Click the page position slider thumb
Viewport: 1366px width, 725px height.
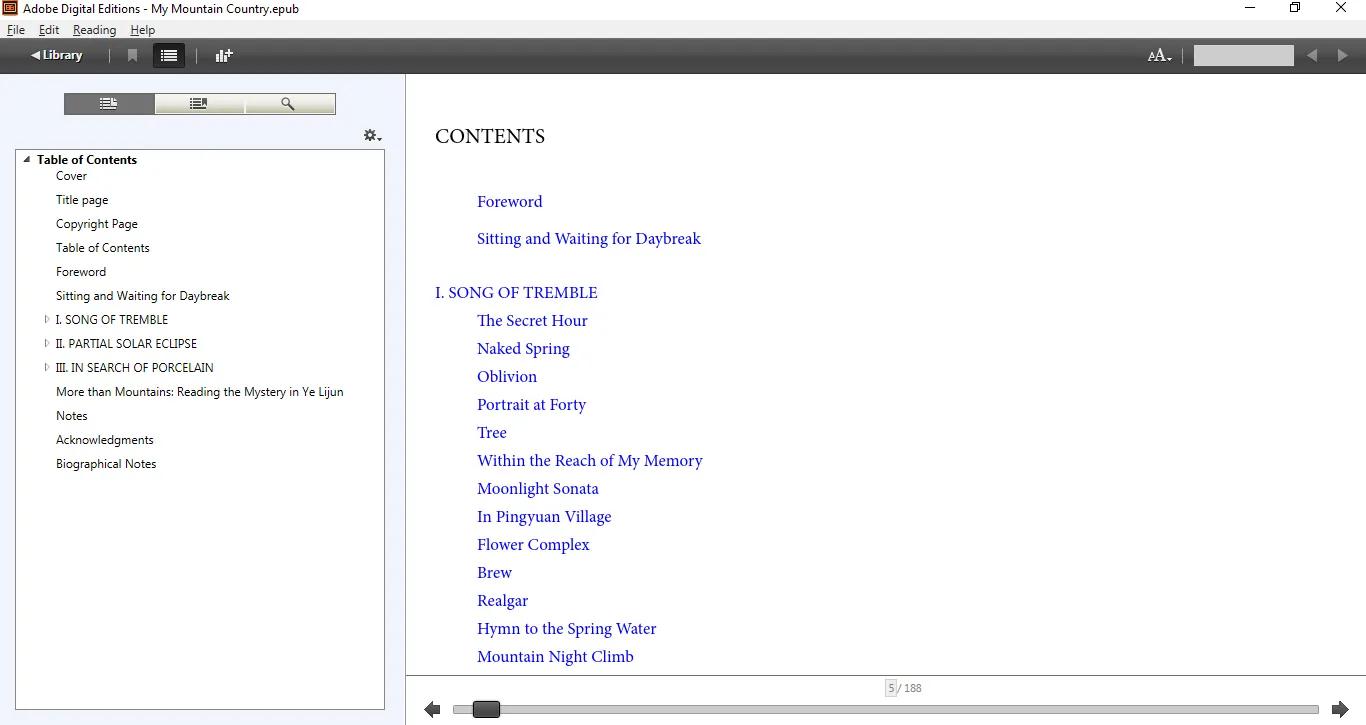click(486, 709)
